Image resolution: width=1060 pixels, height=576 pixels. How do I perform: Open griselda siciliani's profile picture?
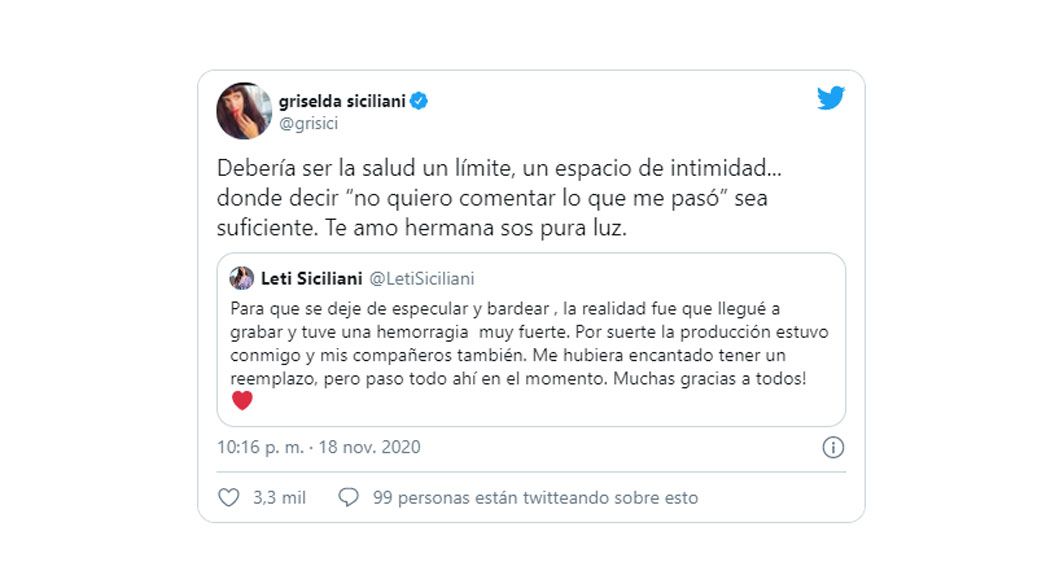244,111
